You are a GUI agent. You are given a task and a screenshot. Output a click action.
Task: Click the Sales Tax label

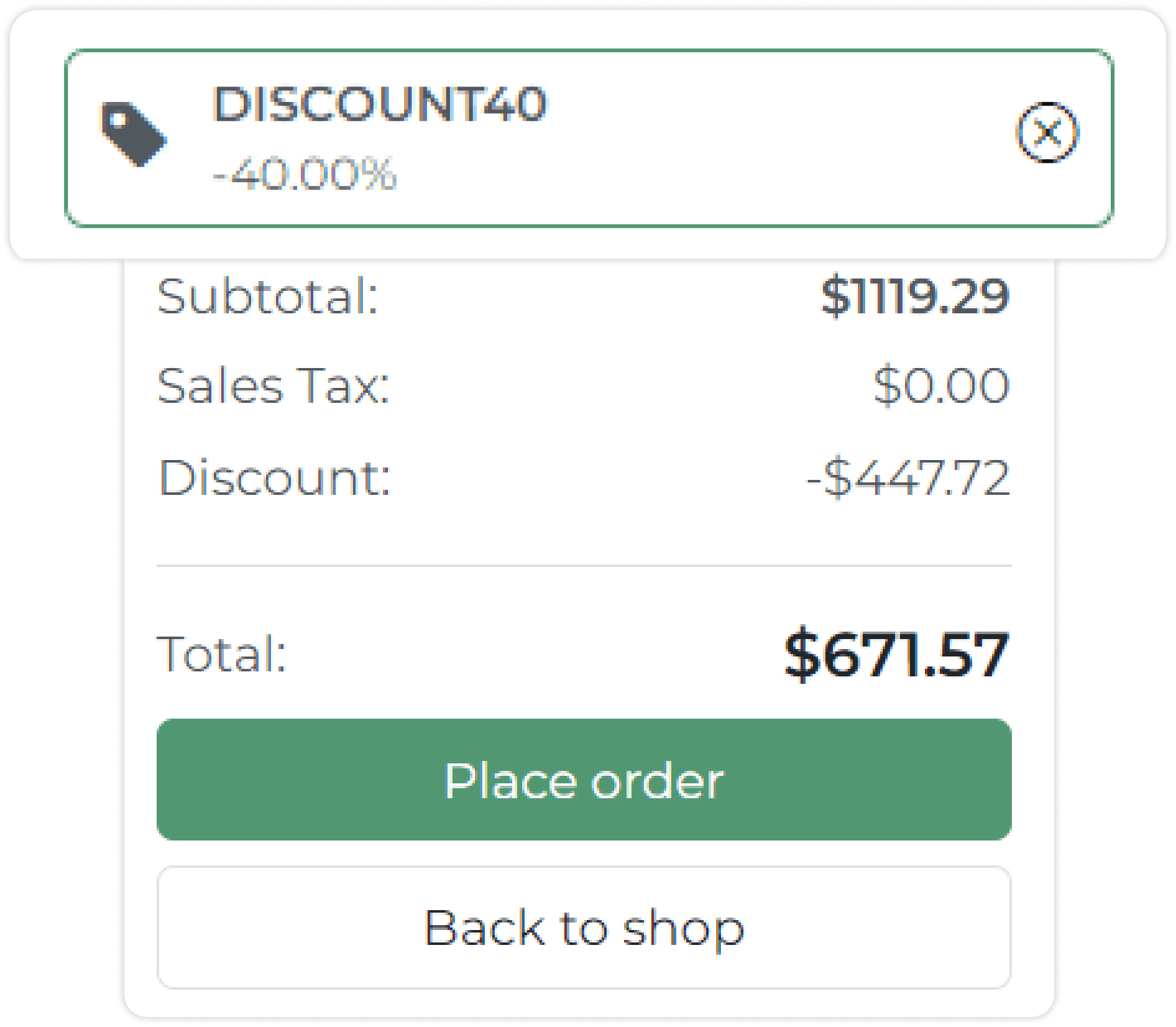coord(273,386)
